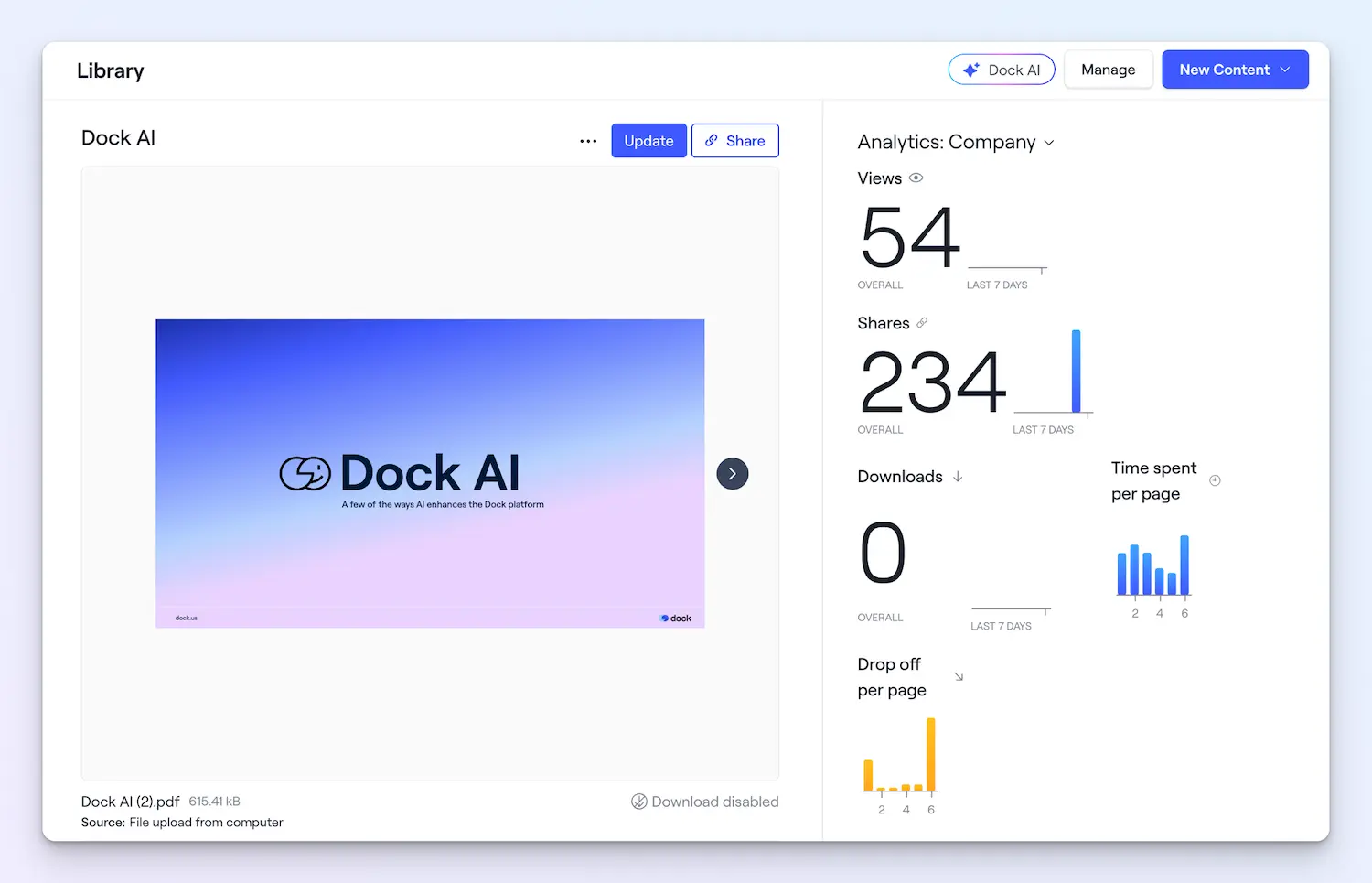Click the file size 615.41 kB
Screen dimensions: 1372x883
pyautogui.click(x=214, y=802)
